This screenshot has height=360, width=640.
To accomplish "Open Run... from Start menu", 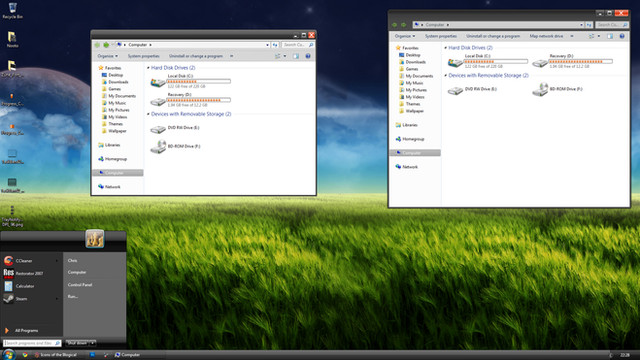I will tap(73, 296).
